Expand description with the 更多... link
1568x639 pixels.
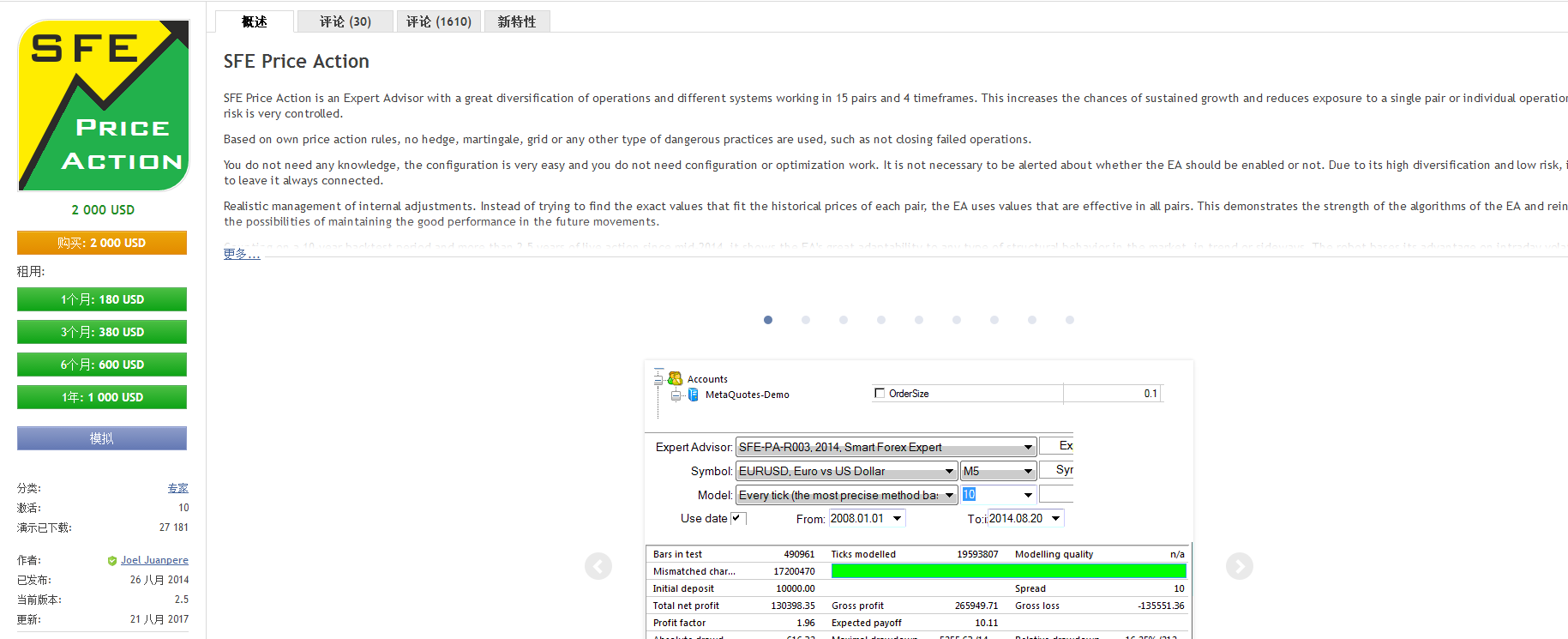(242, 254)
